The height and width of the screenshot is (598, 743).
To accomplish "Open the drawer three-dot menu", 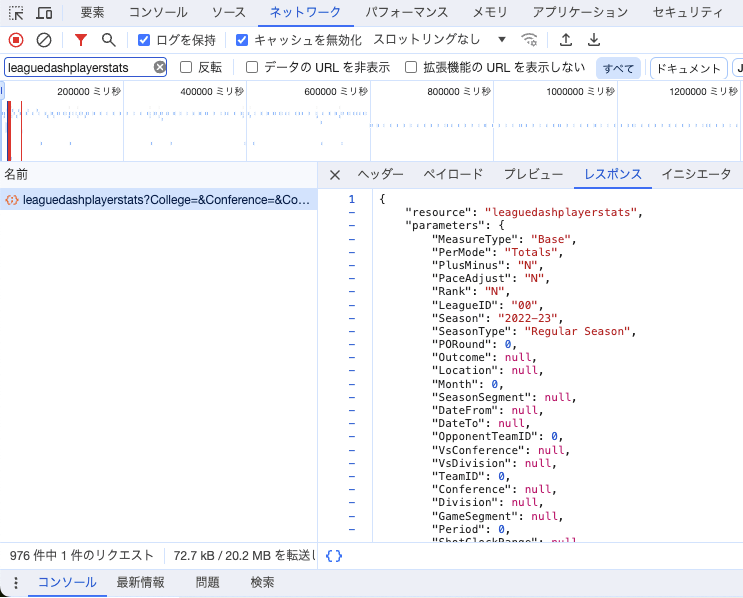I will (16, 582).
